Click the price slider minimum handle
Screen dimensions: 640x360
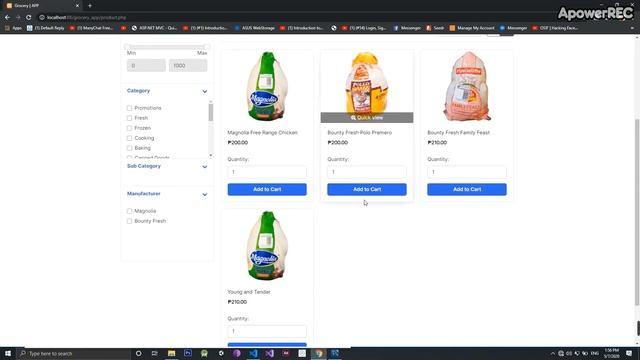pyautogui.click(x=127, y=47)
